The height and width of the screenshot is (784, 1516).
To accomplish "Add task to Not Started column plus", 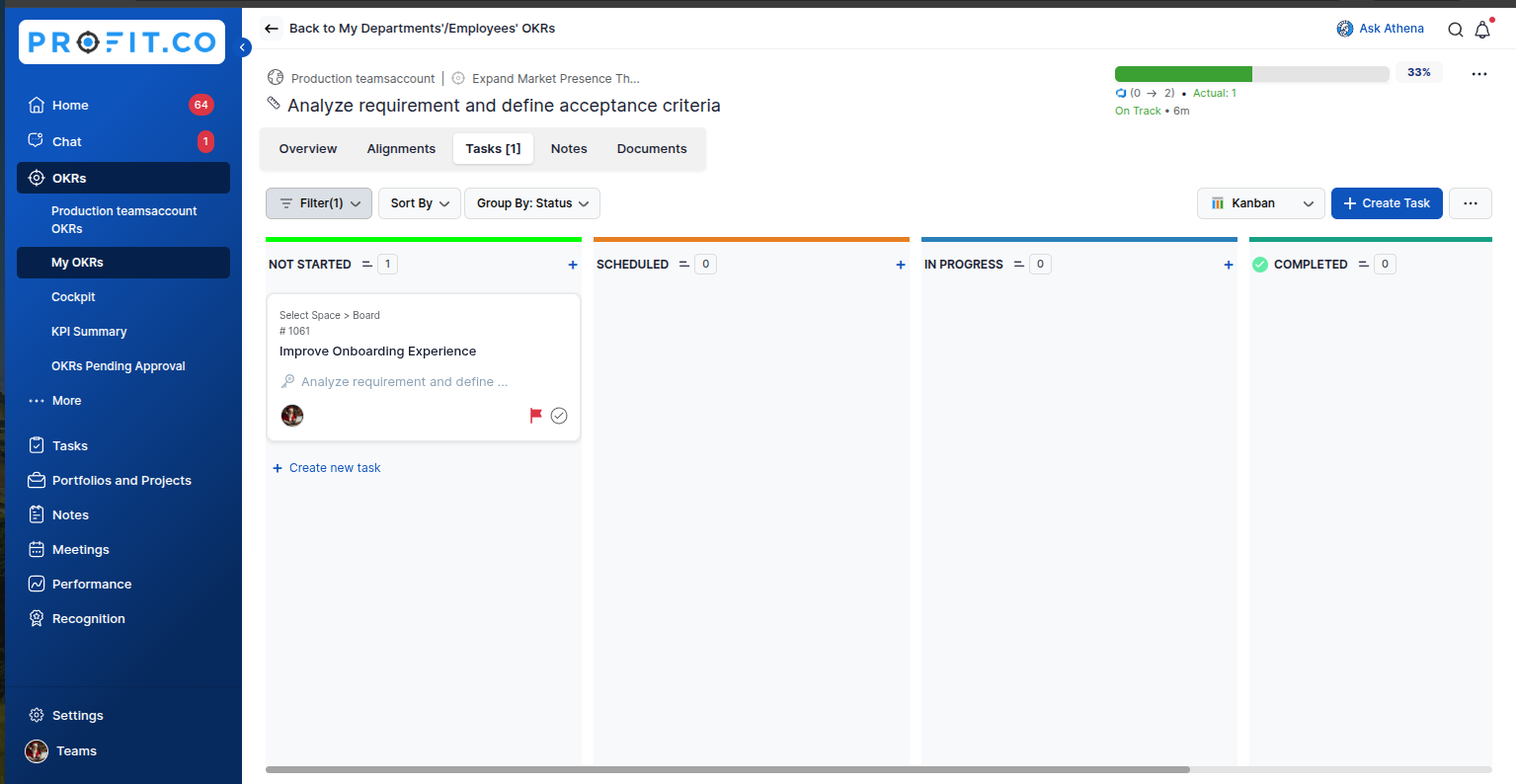I will coord(573,265).
